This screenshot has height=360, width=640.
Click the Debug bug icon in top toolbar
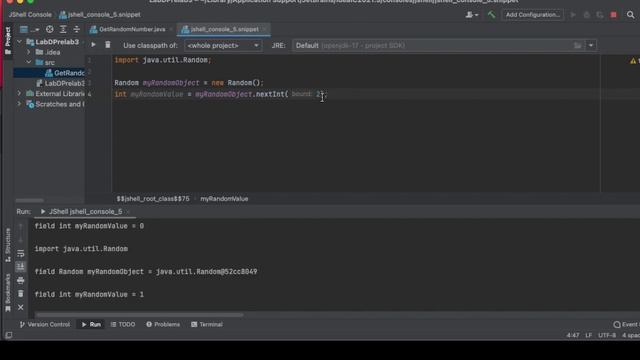pyautogui.click(x=587, y=15)
